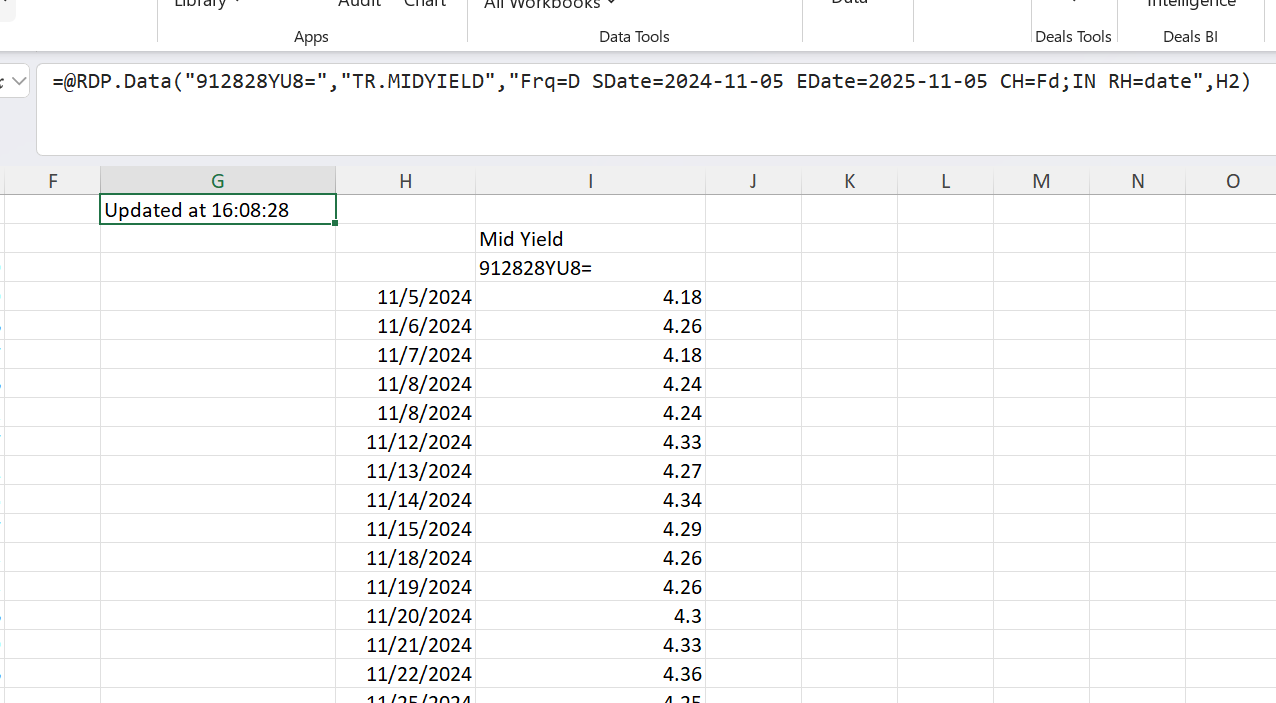Click the 4.18 yield for 11/7/2024
Viewport: 1276px width, 703px height.
click(590, 355)
